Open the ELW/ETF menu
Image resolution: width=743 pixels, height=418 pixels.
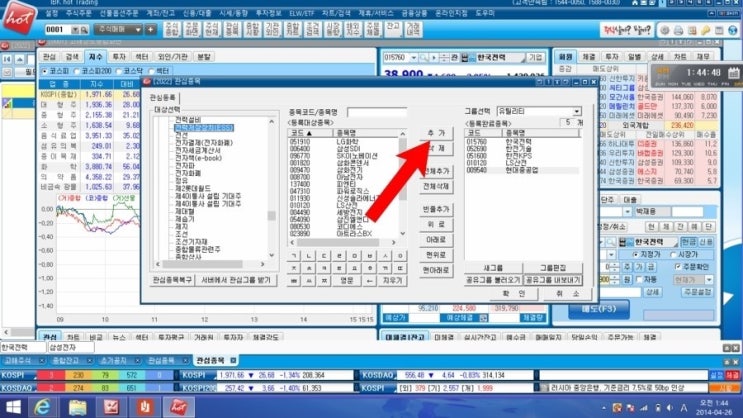[x=301, y=13]
